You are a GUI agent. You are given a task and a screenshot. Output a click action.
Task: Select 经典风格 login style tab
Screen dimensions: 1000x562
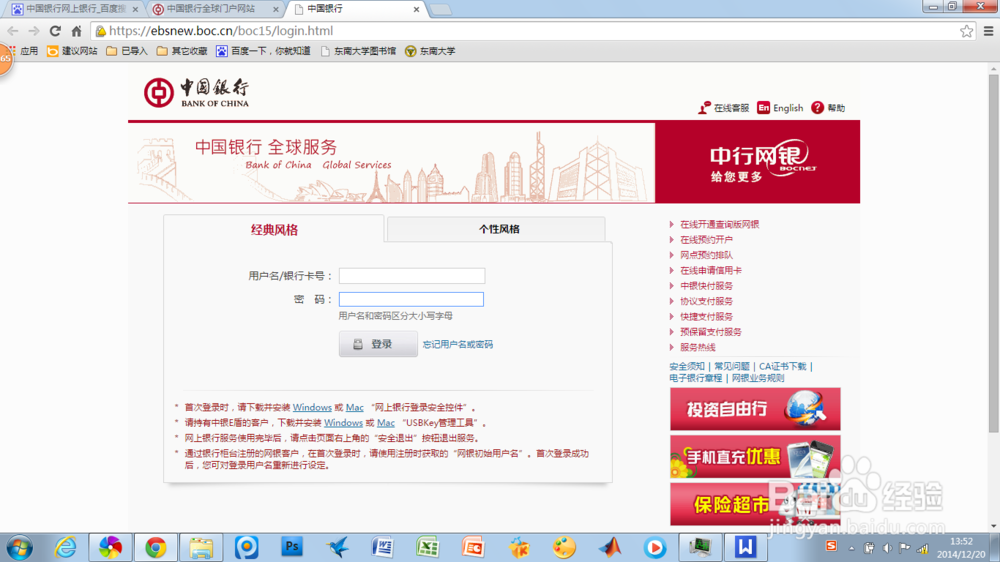[274, 229]
